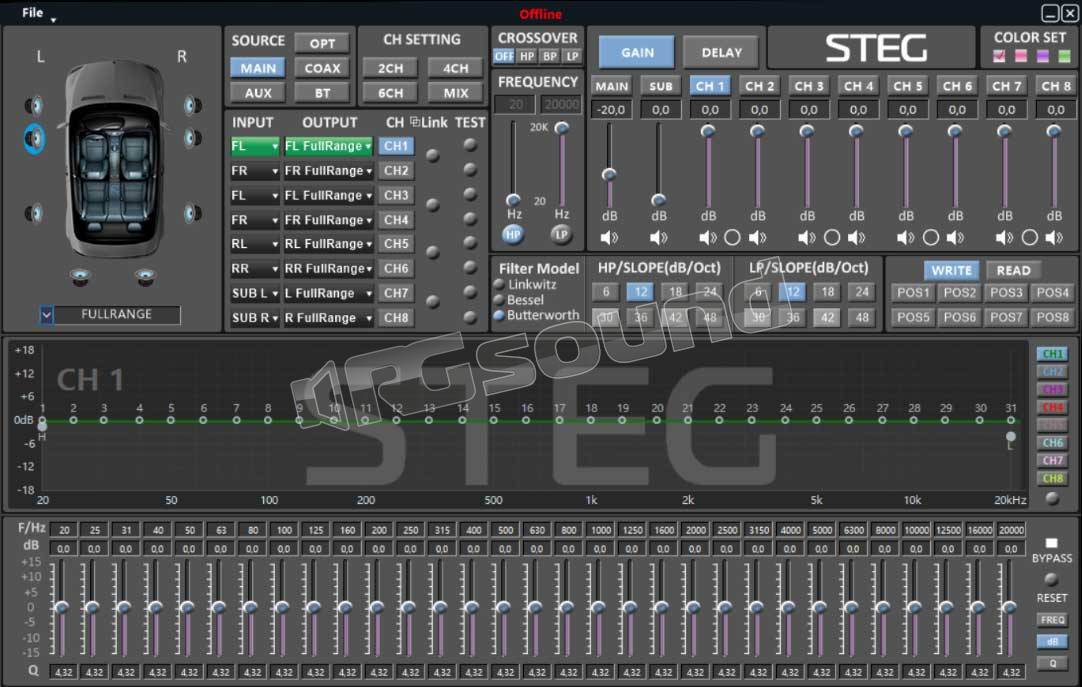Open the FL input dropdown for CH1
Image resolution: width=1082 pixels, height=687 pixels.
255,146
